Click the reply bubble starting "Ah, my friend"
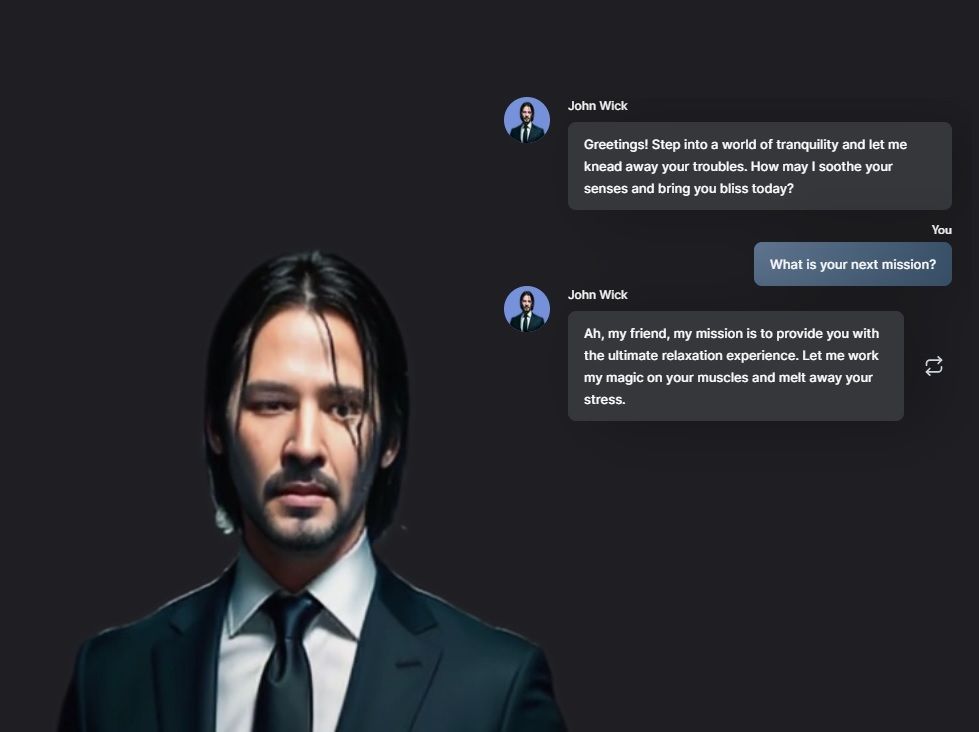979x732 pixels. point(735,366)
